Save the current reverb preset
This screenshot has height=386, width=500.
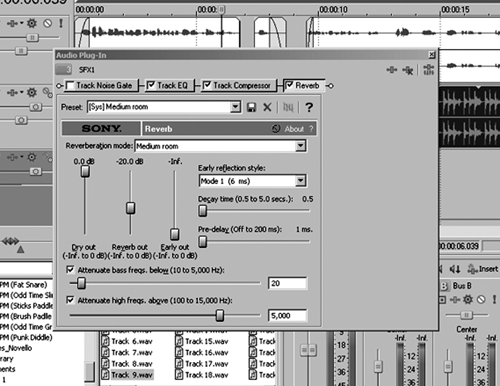251,107
